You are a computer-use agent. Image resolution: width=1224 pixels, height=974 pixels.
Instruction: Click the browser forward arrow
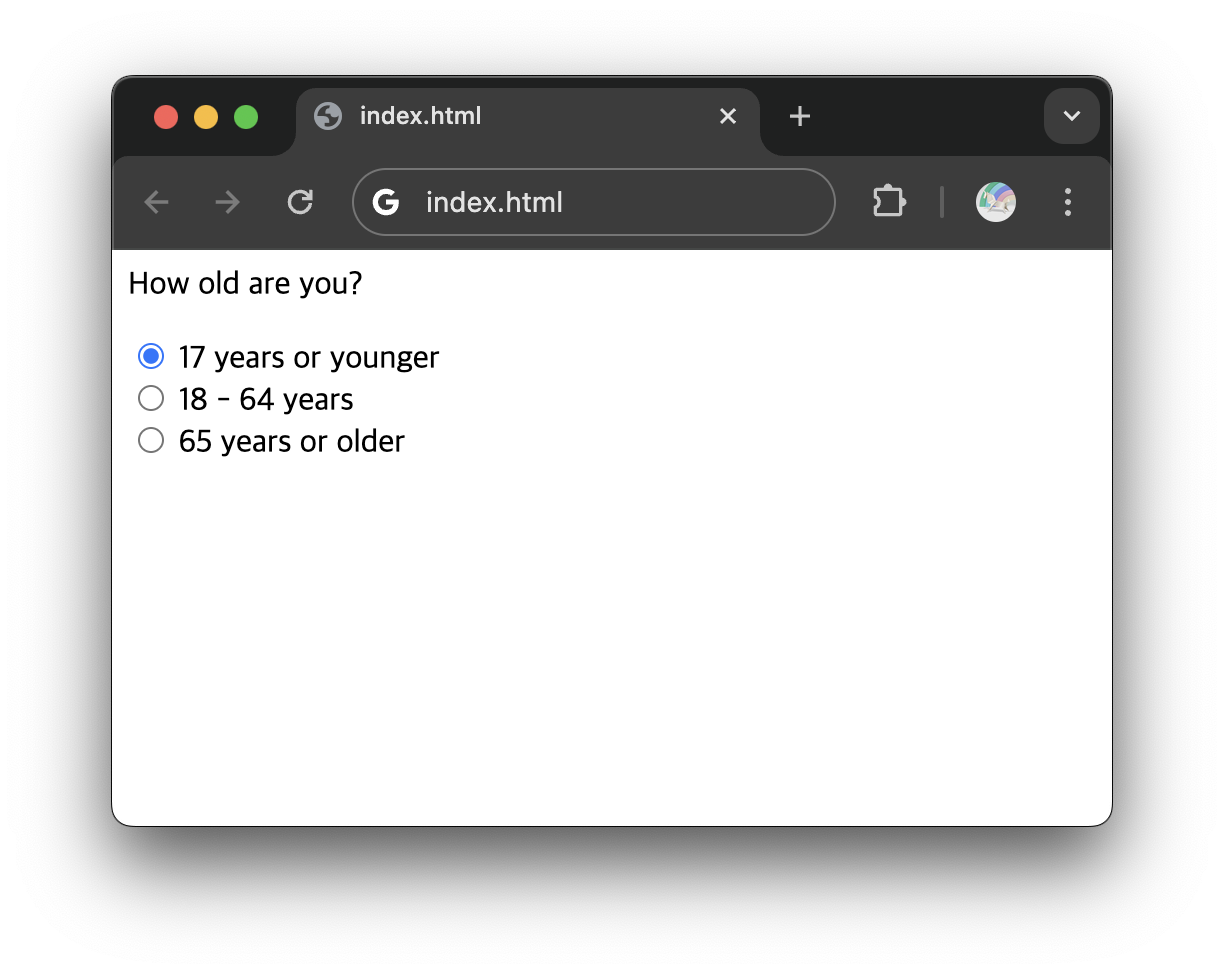(228, 203)
